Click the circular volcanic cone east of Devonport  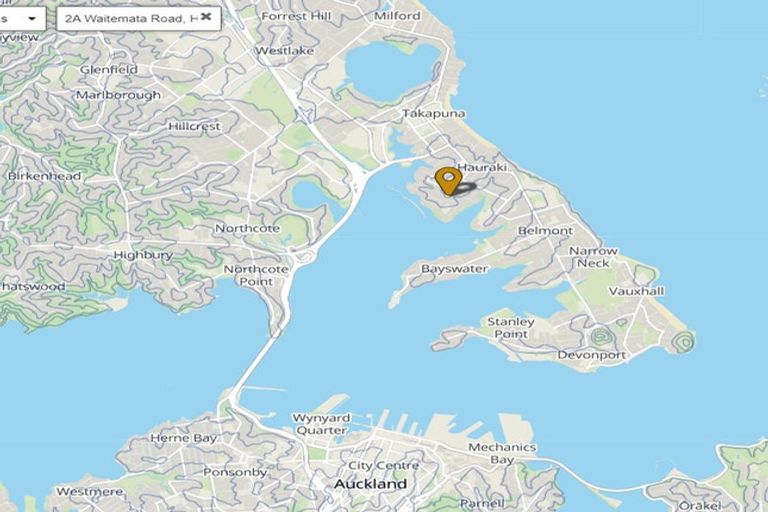(682, 341)
